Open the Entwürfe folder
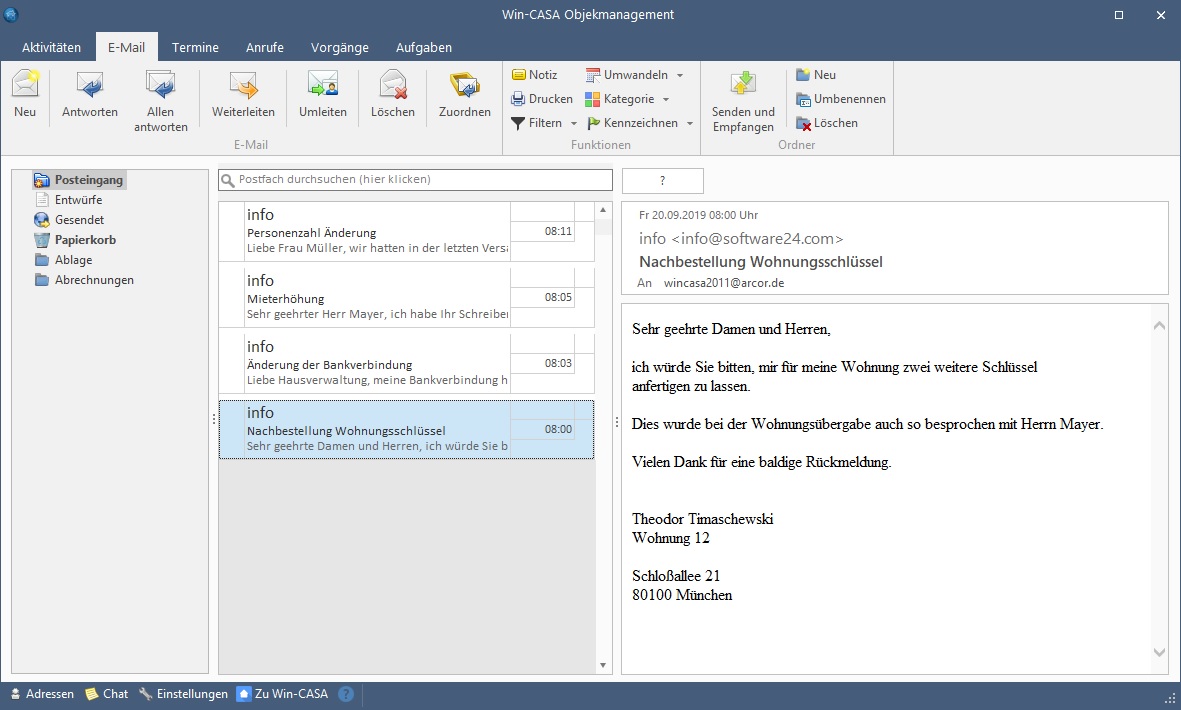 (x=69, y=200)
